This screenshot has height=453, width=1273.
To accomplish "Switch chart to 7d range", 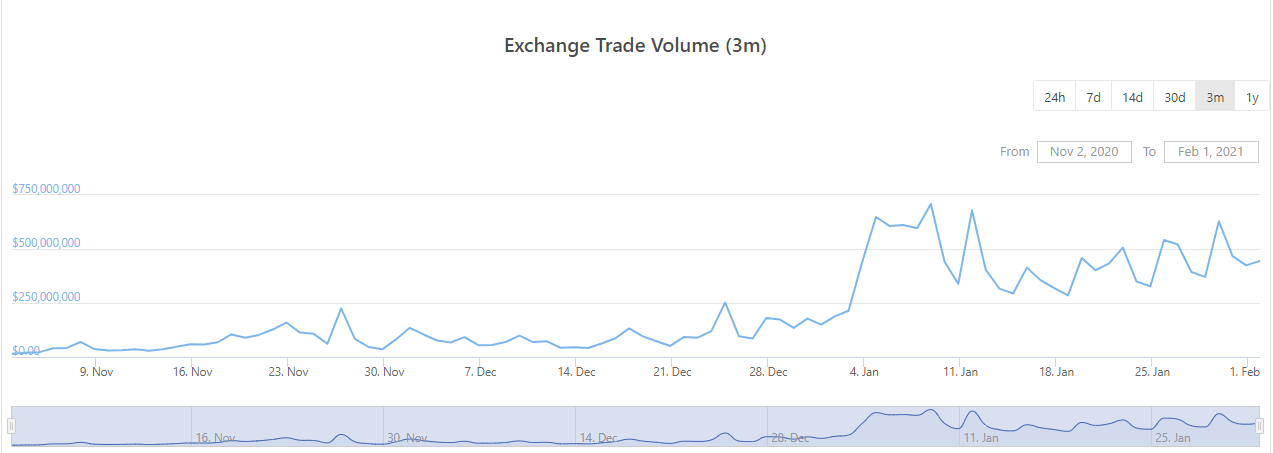I will point(1094,97).
